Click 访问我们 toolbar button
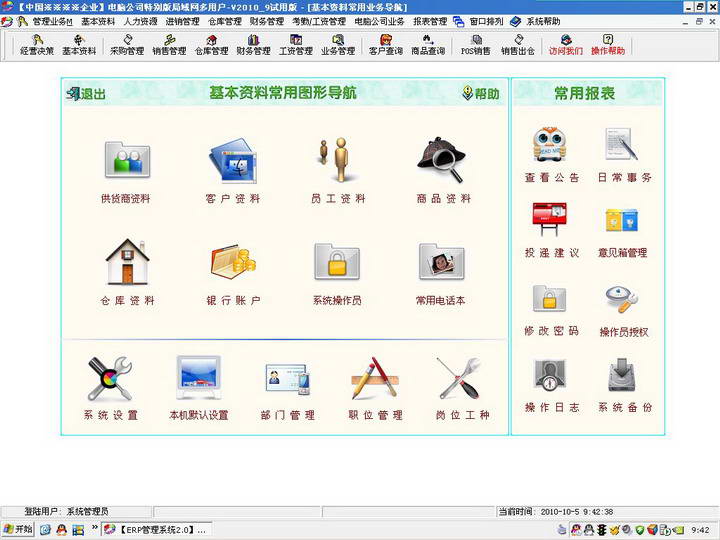Viewport: 720px width, 540px height. coord(566,45)
